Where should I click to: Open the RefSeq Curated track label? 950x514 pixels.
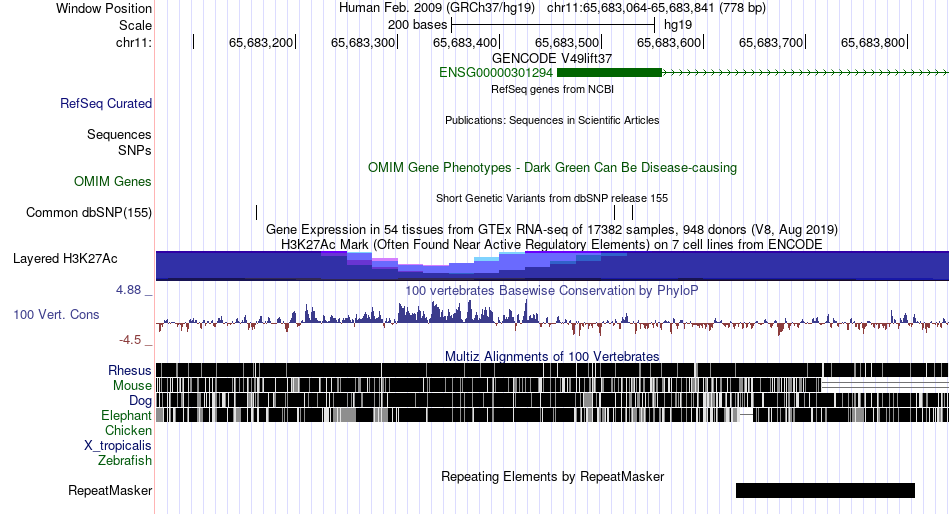pos(106,104)
